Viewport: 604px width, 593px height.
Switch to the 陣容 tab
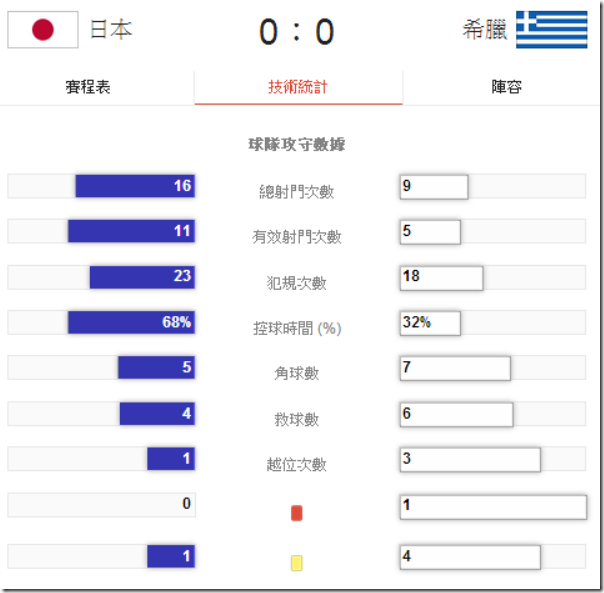tap(506, 87)
